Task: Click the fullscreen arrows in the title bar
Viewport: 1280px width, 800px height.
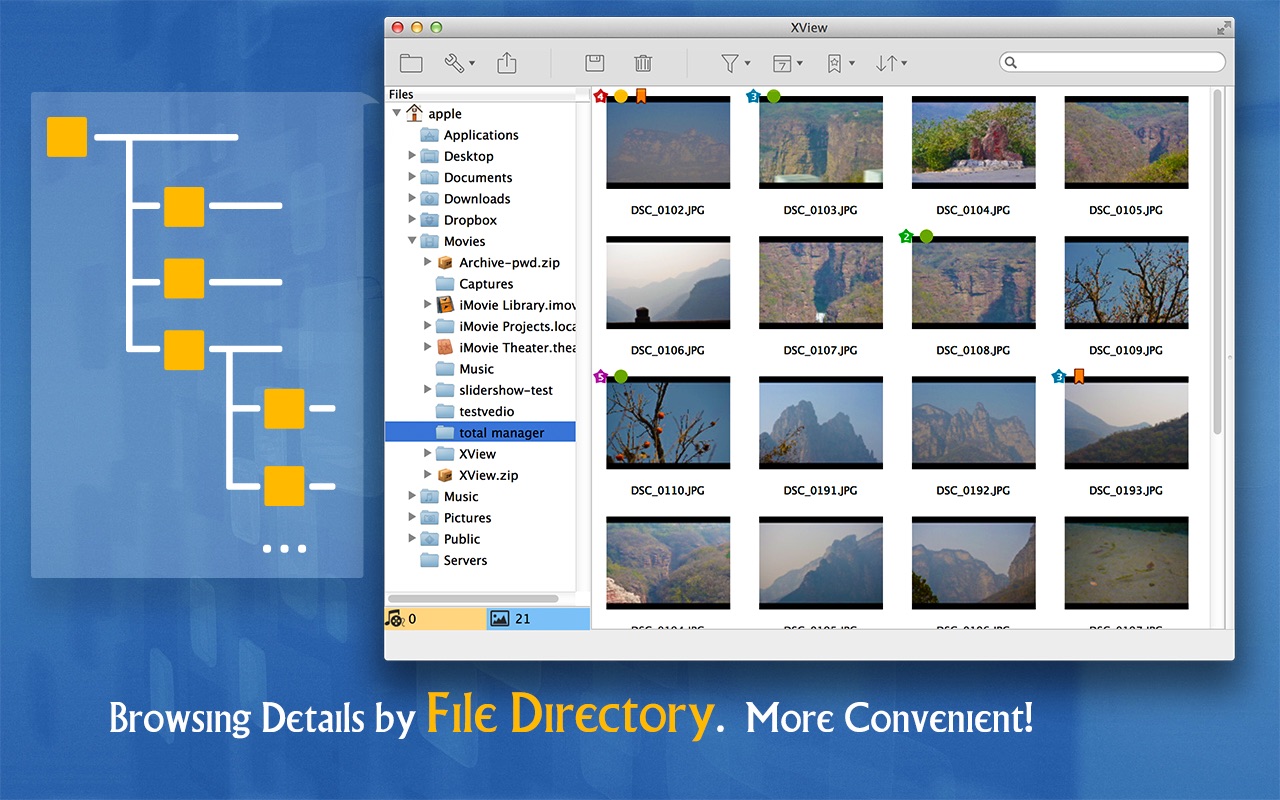Action: point(1224,28)
